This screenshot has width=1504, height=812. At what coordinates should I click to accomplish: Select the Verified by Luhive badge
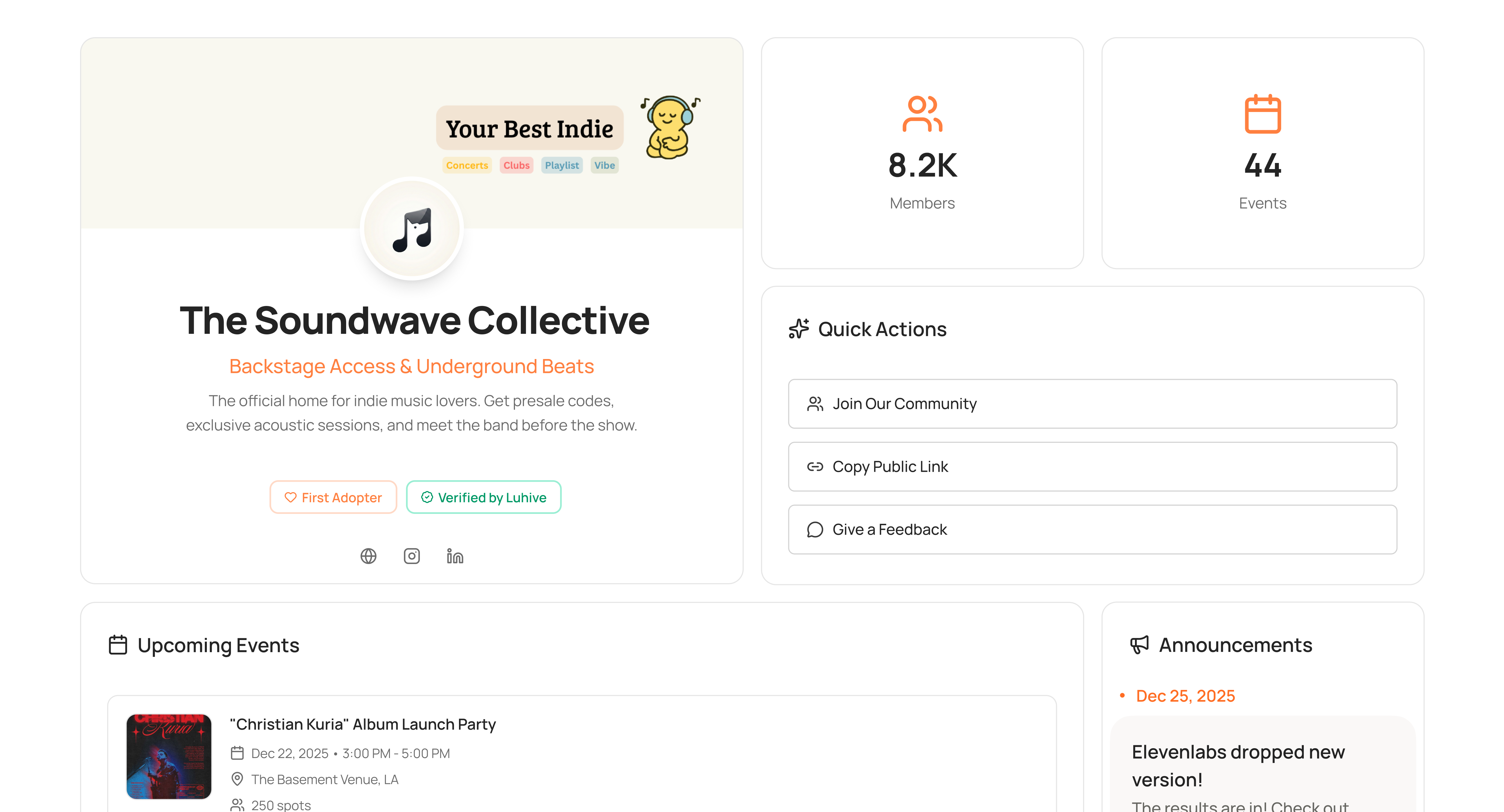483,497
